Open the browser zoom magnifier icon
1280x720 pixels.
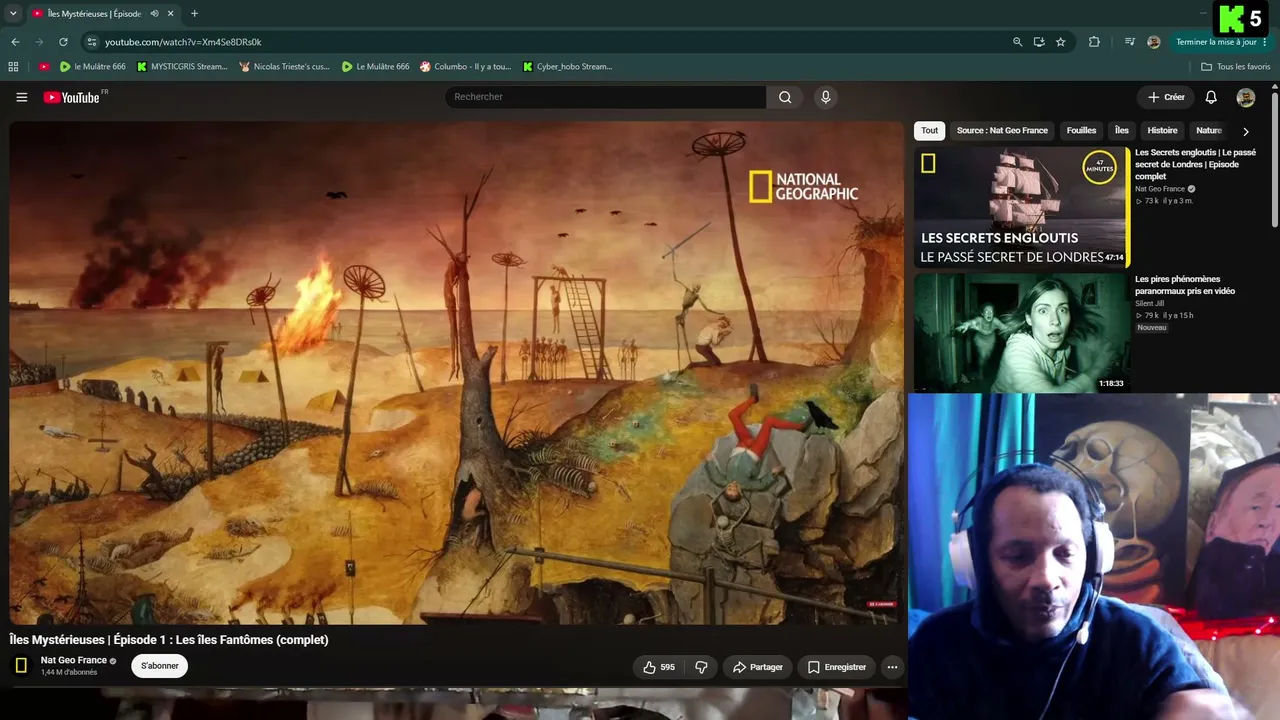coord(1017,42)
